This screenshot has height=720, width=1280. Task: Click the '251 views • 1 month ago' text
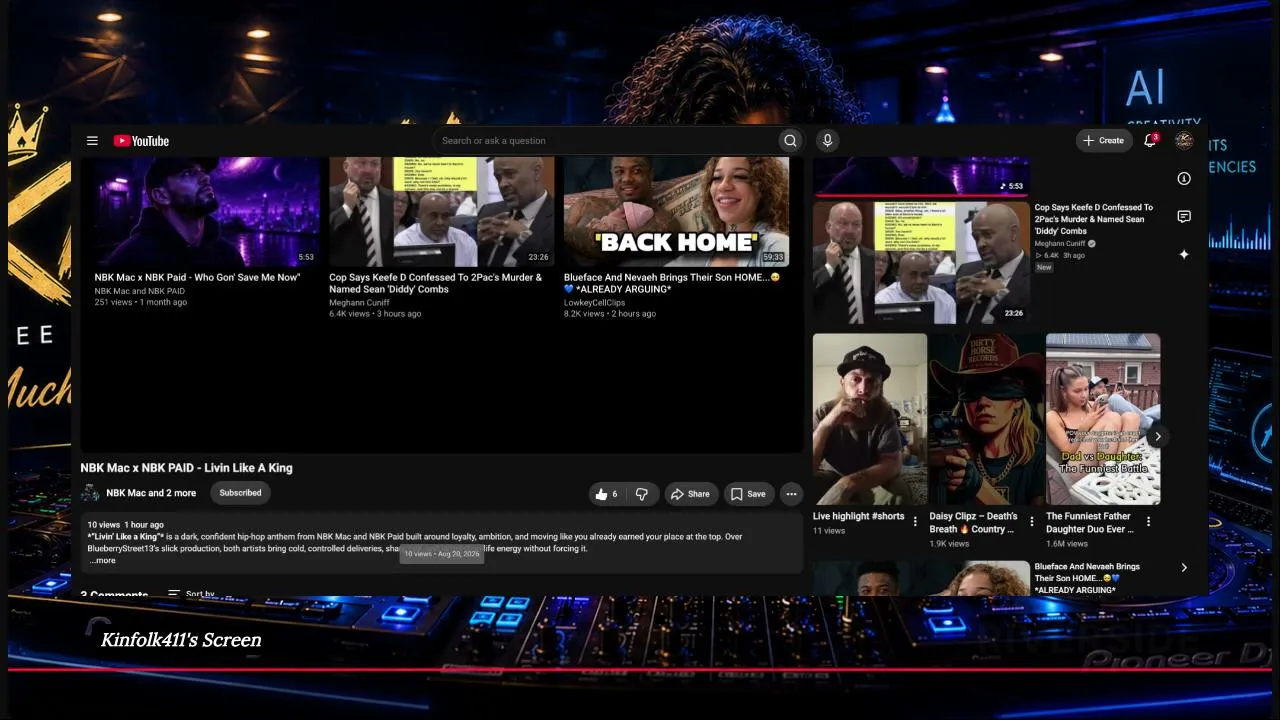[x=141, y=302]
